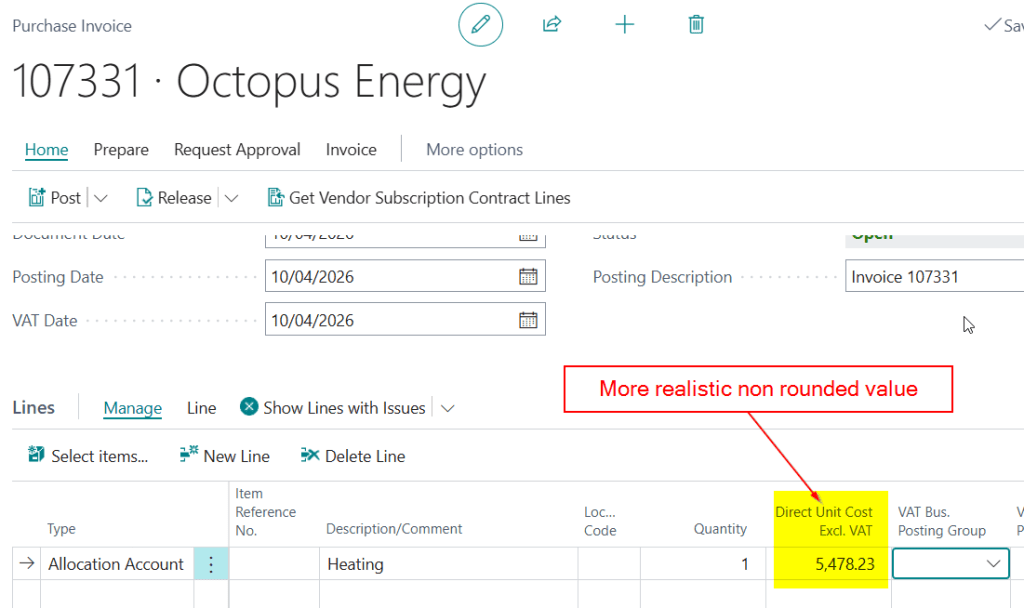This screenshot has width=1024, height=608.
Task: Click Delete Line button
Action: (353, 456)
